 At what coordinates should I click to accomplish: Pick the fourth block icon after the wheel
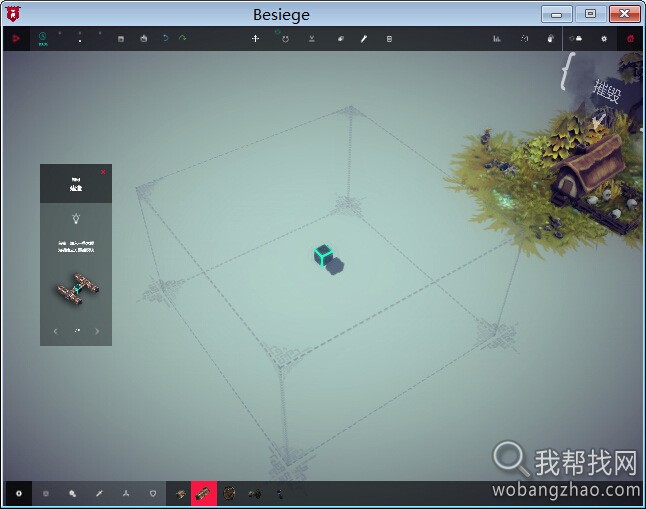click(x=255, y=493)
